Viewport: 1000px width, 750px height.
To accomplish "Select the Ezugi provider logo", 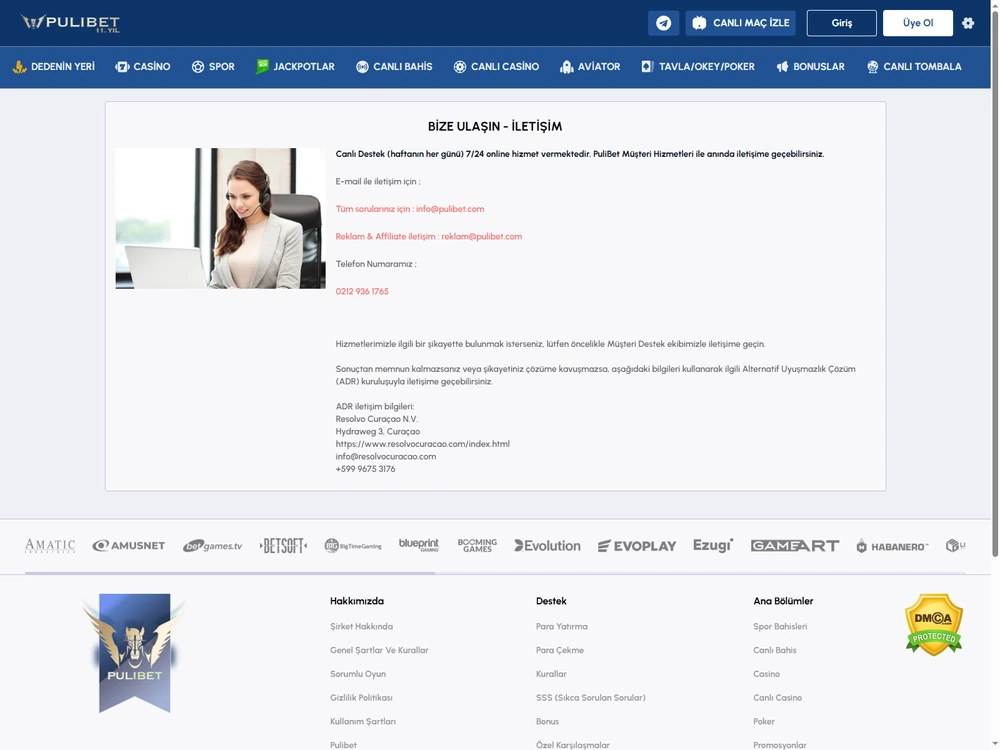I will click(x=713, y=545).
